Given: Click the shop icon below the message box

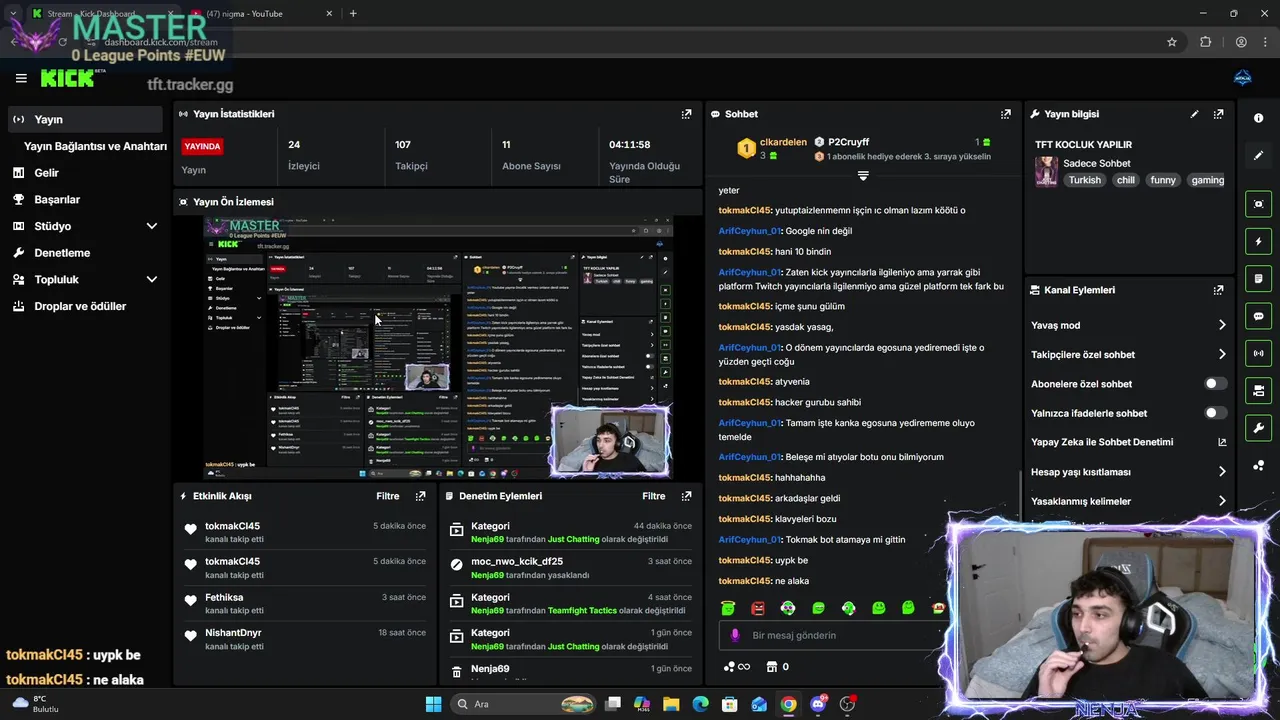Looking at the screenshot, I should [772, 667].
